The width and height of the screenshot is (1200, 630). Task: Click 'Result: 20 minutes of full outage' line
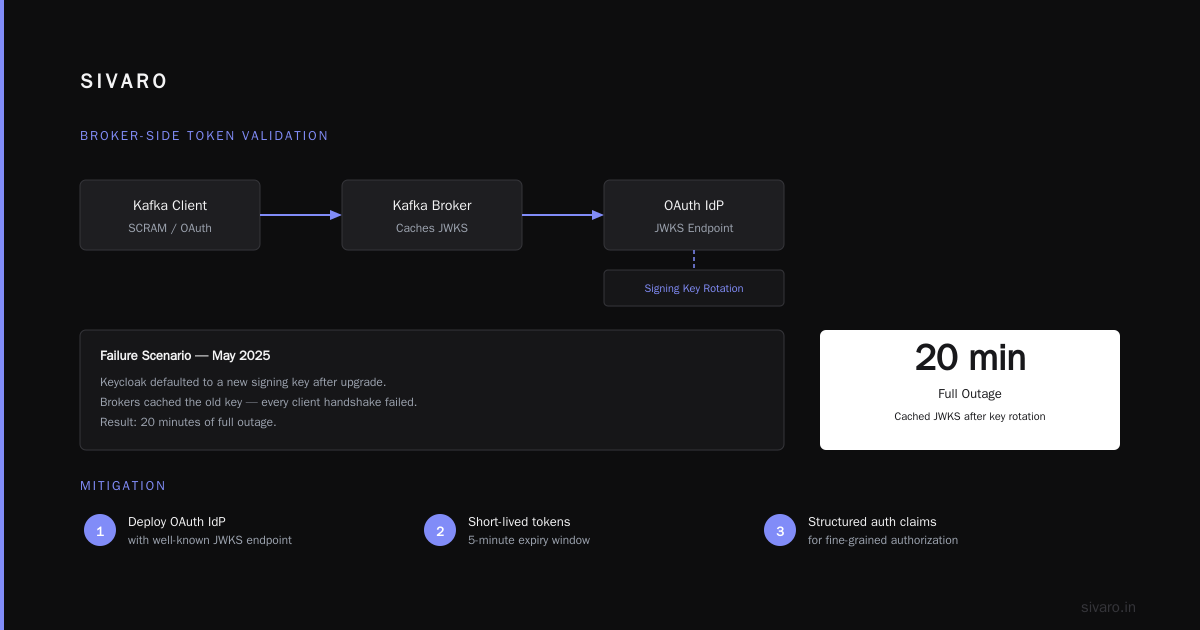[188, 422]
